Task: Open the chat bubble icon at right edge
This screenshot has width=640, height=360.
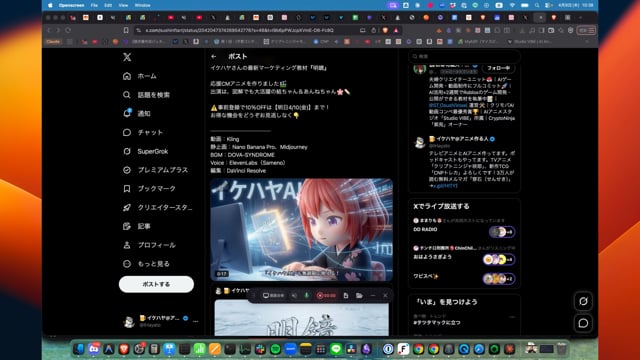Action: click(583, 323)
